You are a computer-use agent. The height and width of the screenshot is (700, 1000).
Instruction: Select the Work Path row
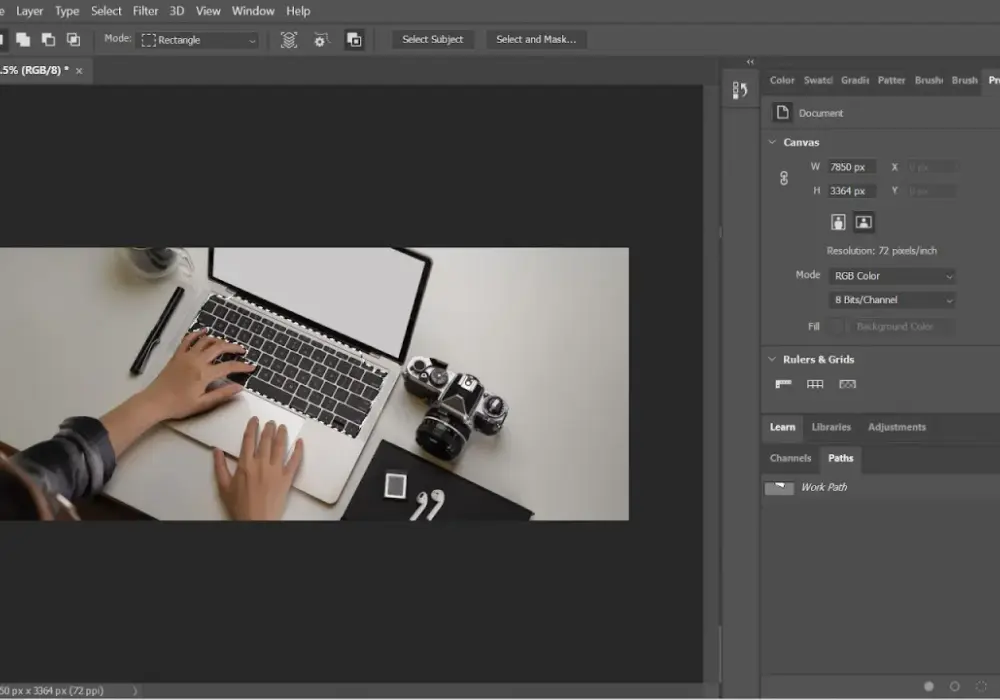point(880,488)
